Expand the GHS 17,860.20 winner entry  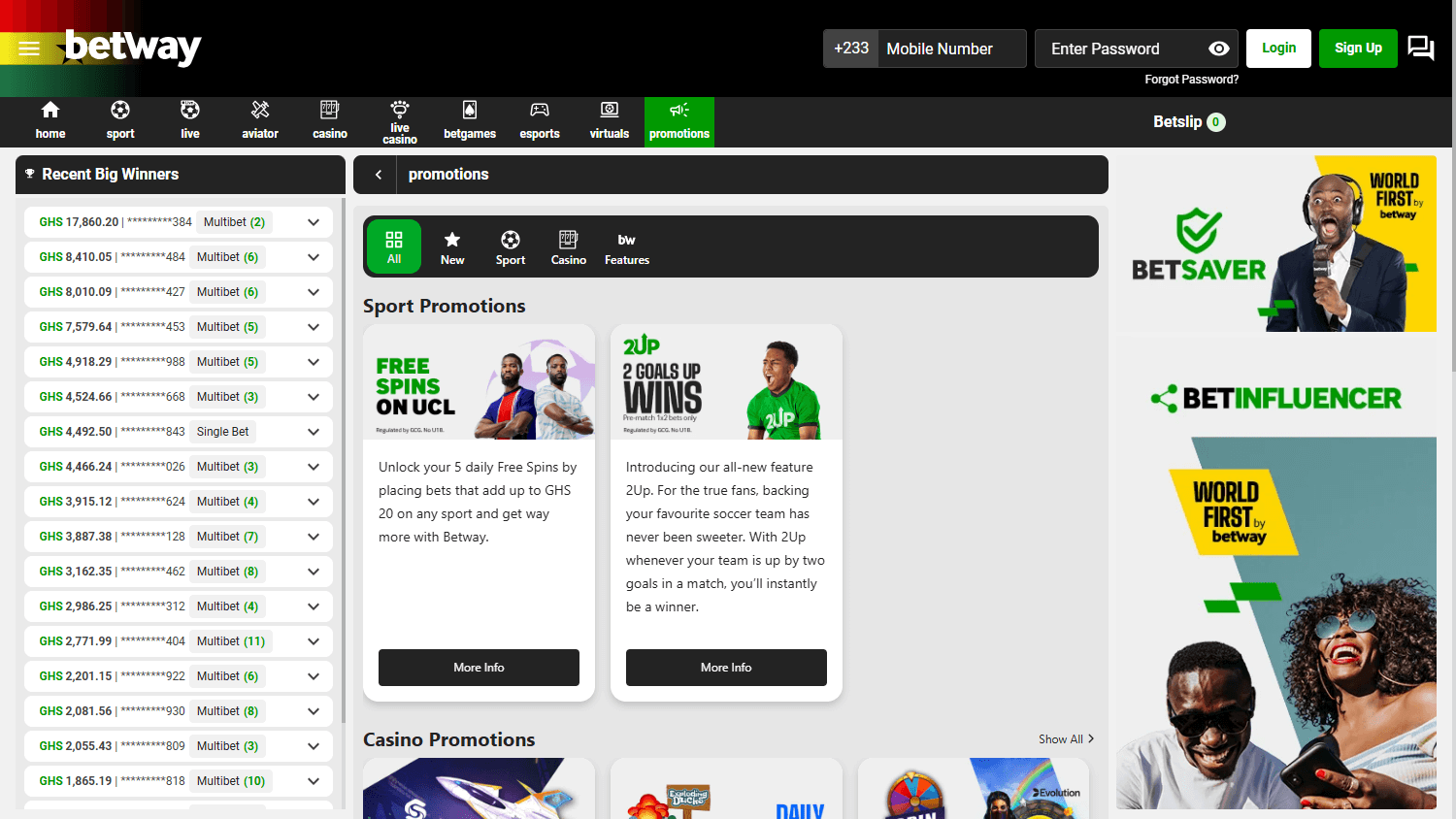click(x=313, y=222)
